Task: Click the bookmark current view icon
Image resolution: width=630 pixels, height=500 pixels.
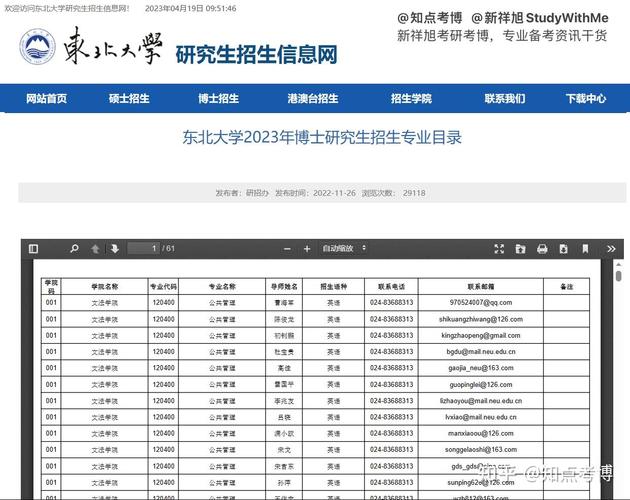Action: tap(585, 249)
